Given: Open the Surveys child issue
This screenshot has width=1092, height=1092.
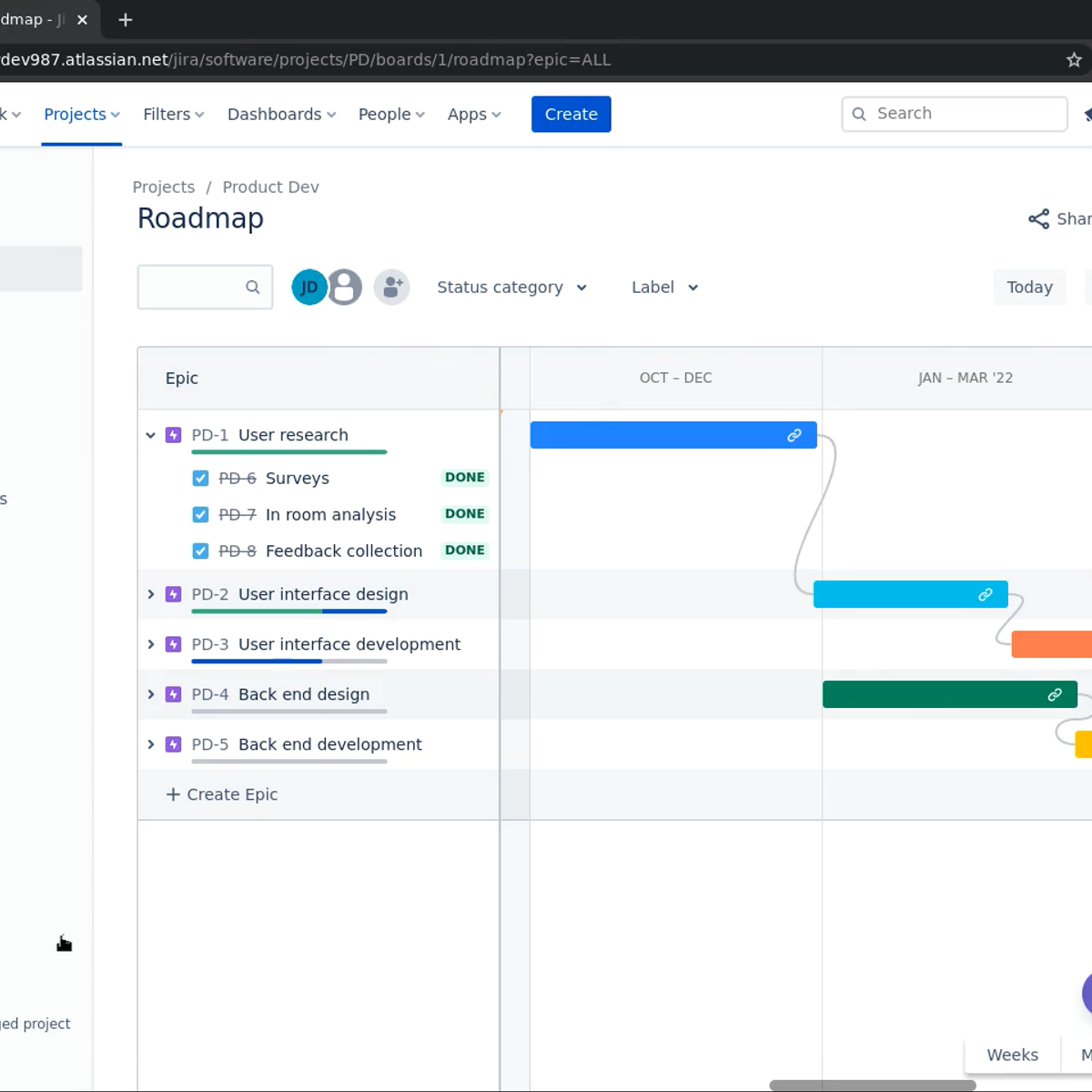Looking at the screenshot, I should coord(298,479).
